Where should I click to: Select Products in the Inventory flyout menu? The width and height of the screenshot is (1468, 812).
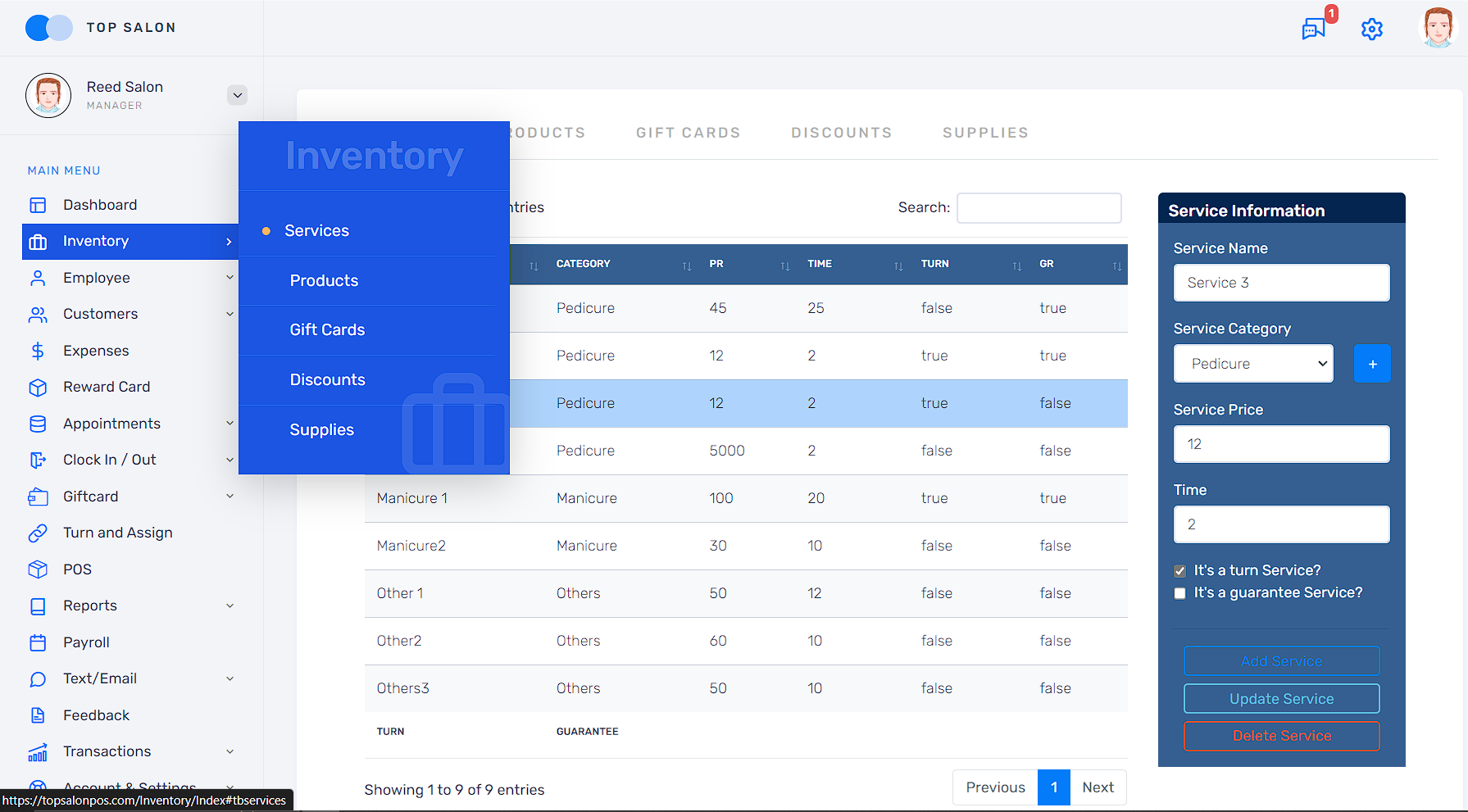324,281
